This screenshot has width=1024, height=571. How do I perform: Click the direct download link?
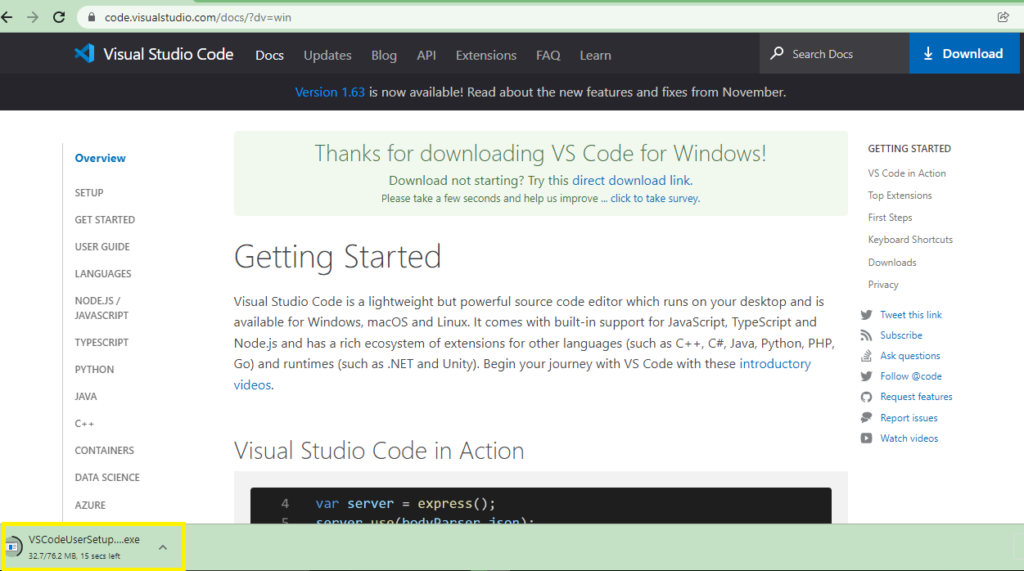tap(631, 180)
